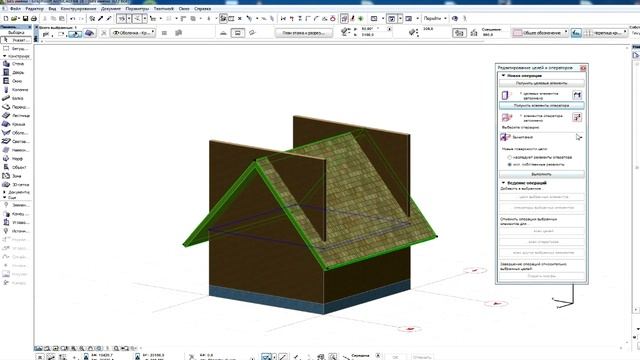
Task: Expand the 'Документирование' toolbox group
Action: pos(4,192)
